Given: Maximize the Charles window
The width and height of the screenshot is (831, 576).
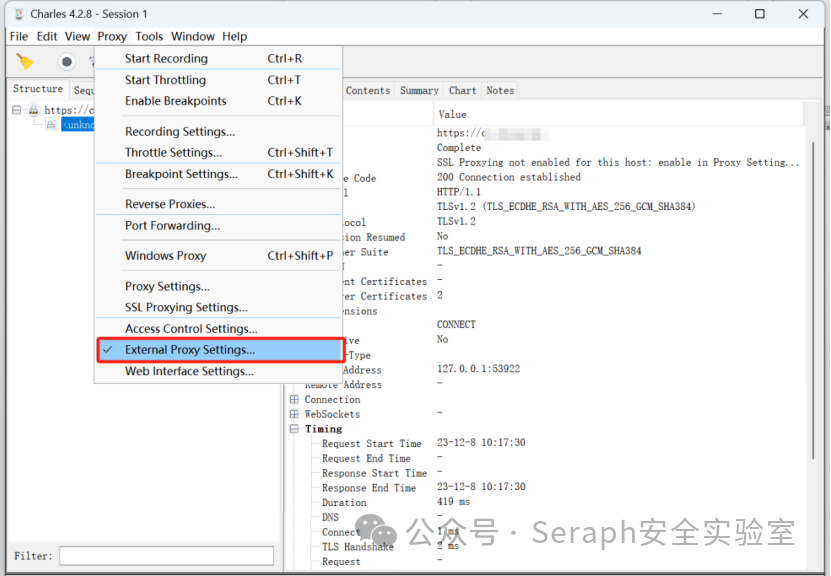Looking at the screenshot, I should [x=760, y=14].
